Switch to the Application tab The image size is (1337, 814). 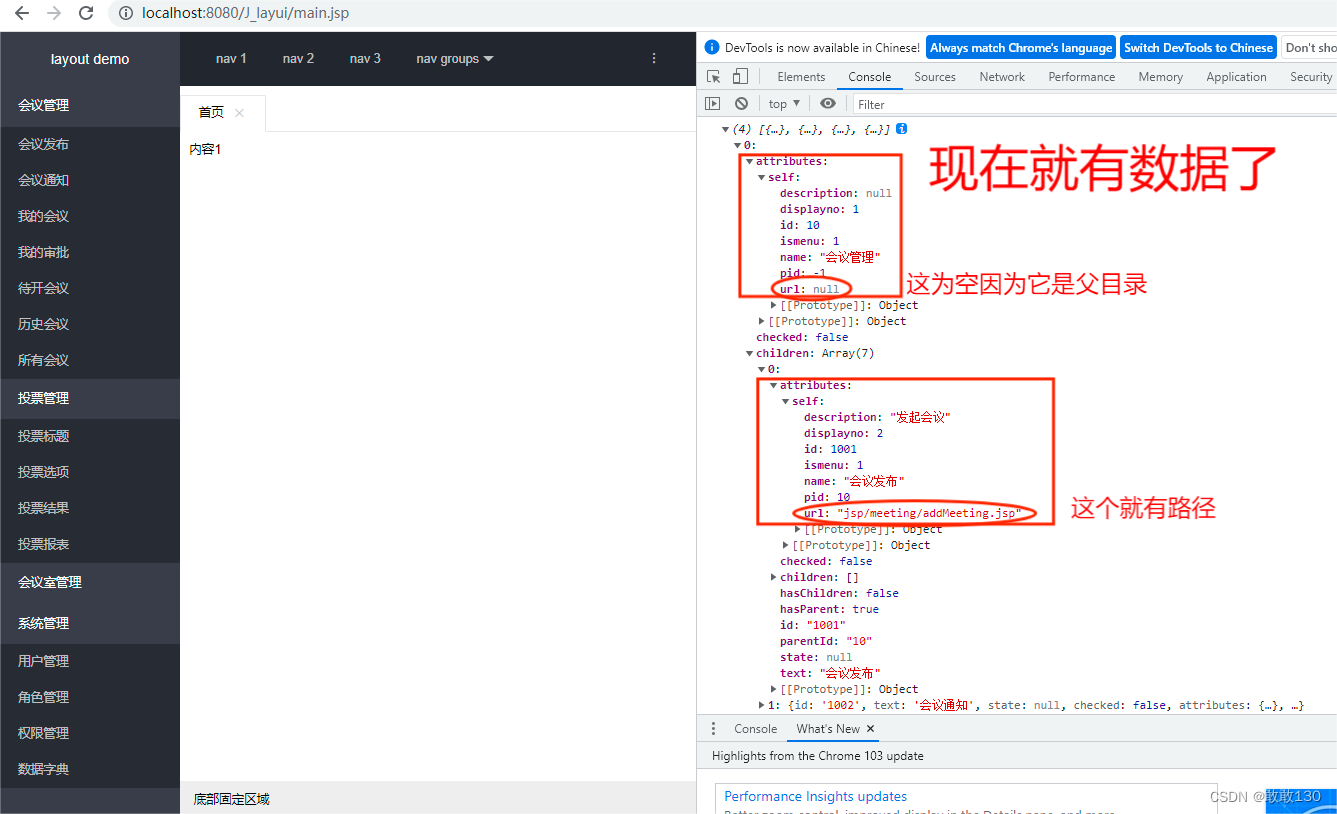[x=1236, y=76]
